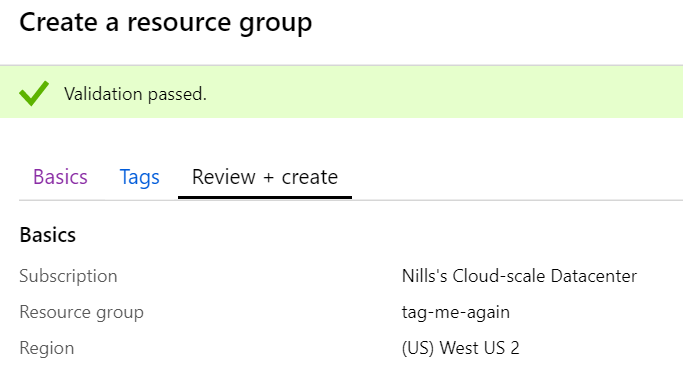The height and width of the screenshot is (388, 683).
Task: Select the Subscription field label
Action: click(x=68, y=276)
